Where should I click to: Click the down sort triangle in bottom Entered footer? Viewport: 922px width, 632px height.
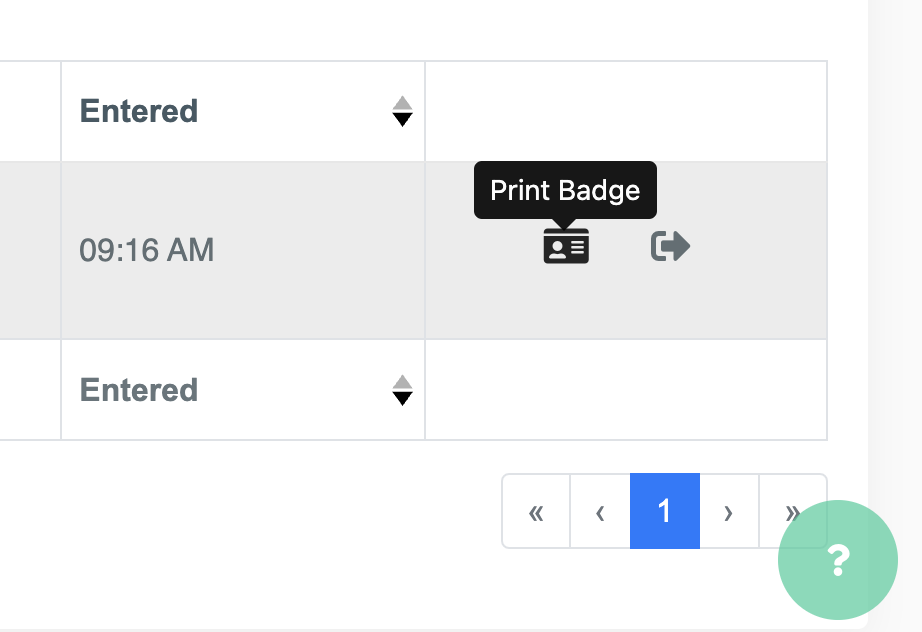402,399
